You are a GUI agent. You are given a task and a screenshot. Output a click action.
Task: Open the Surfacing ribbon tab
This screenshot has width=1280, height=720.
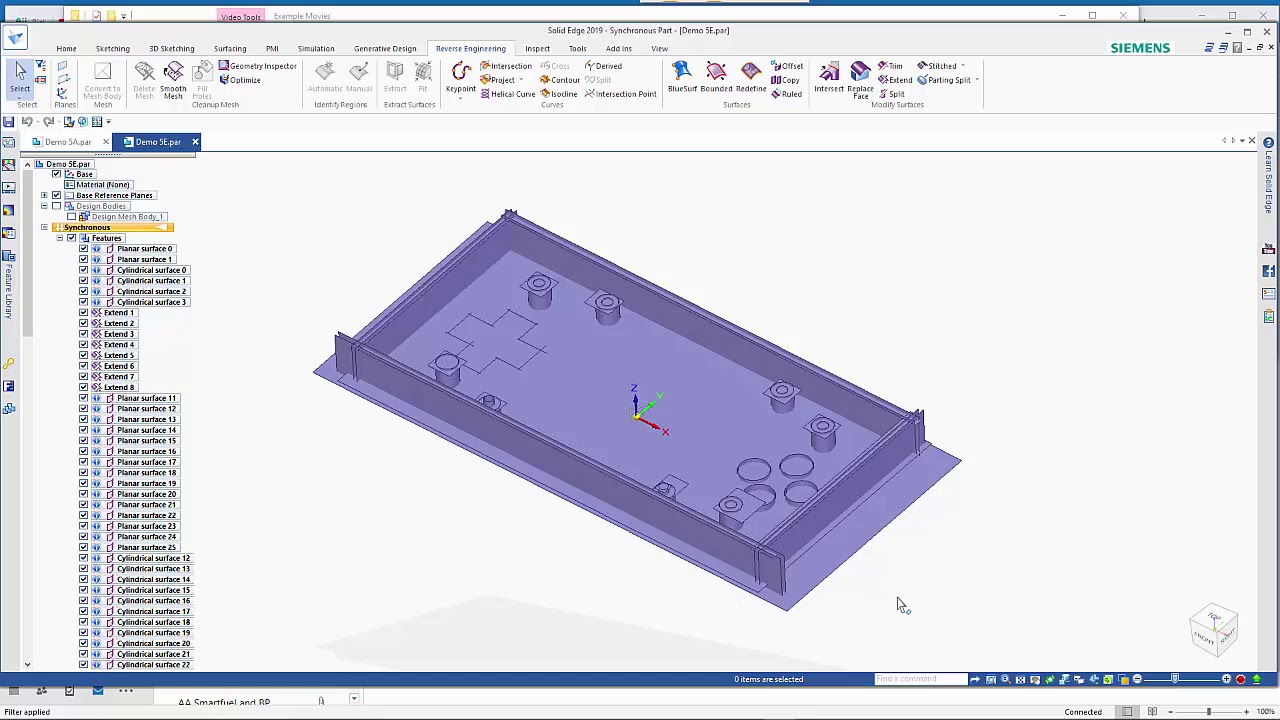click(230, 48)
